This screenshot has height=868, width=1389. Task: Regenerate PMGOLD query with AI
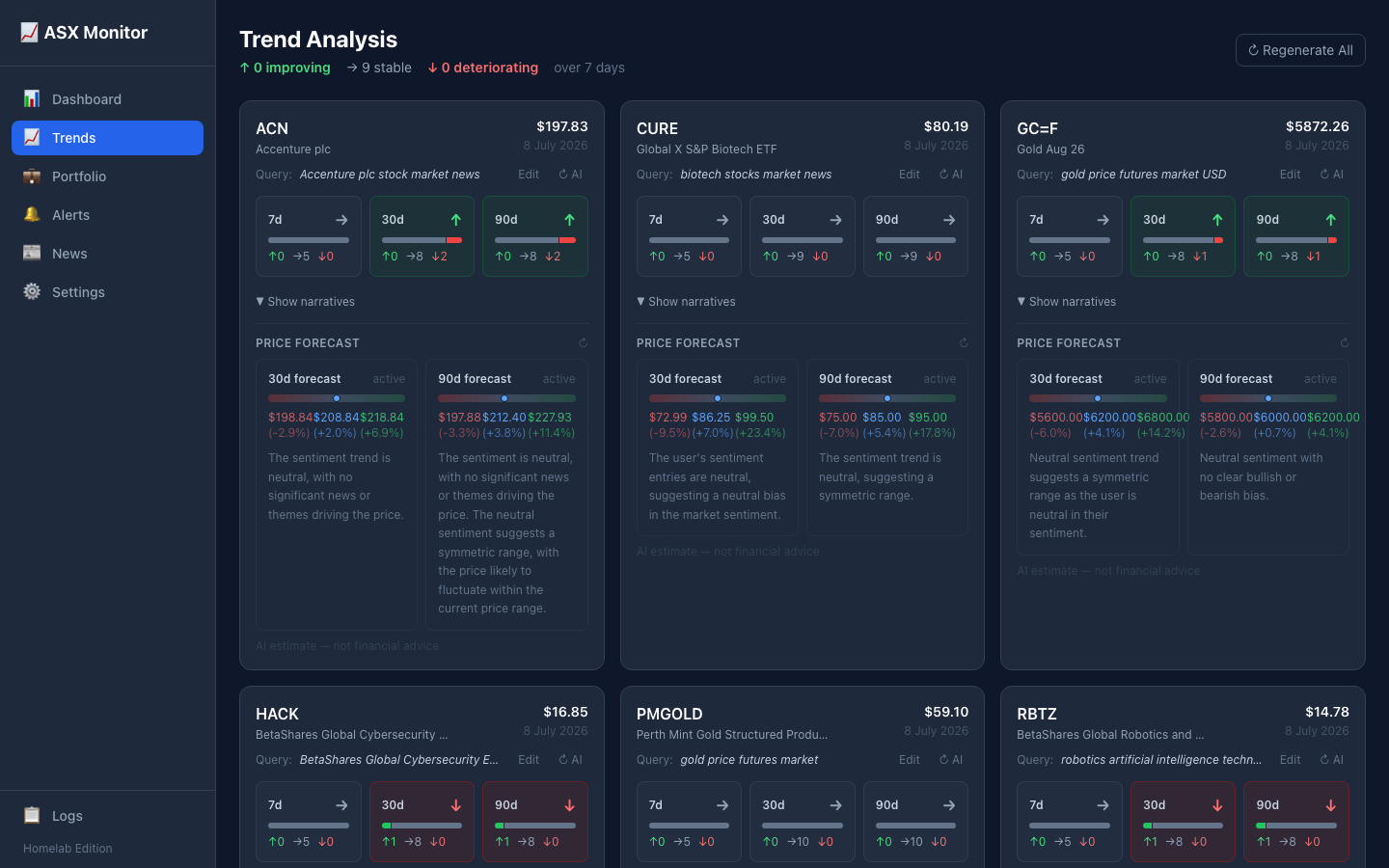pyautogui.click(x=951, y=760)
